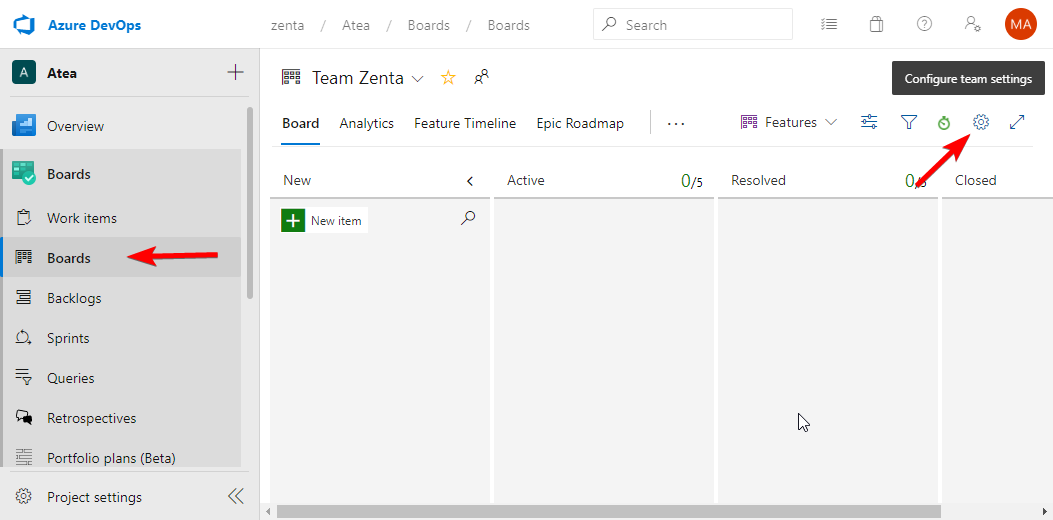The height and width of the screenshot is (520, 1053).
Task: Click the green stopwatch icon in toolbar
Action: (945, 123)
